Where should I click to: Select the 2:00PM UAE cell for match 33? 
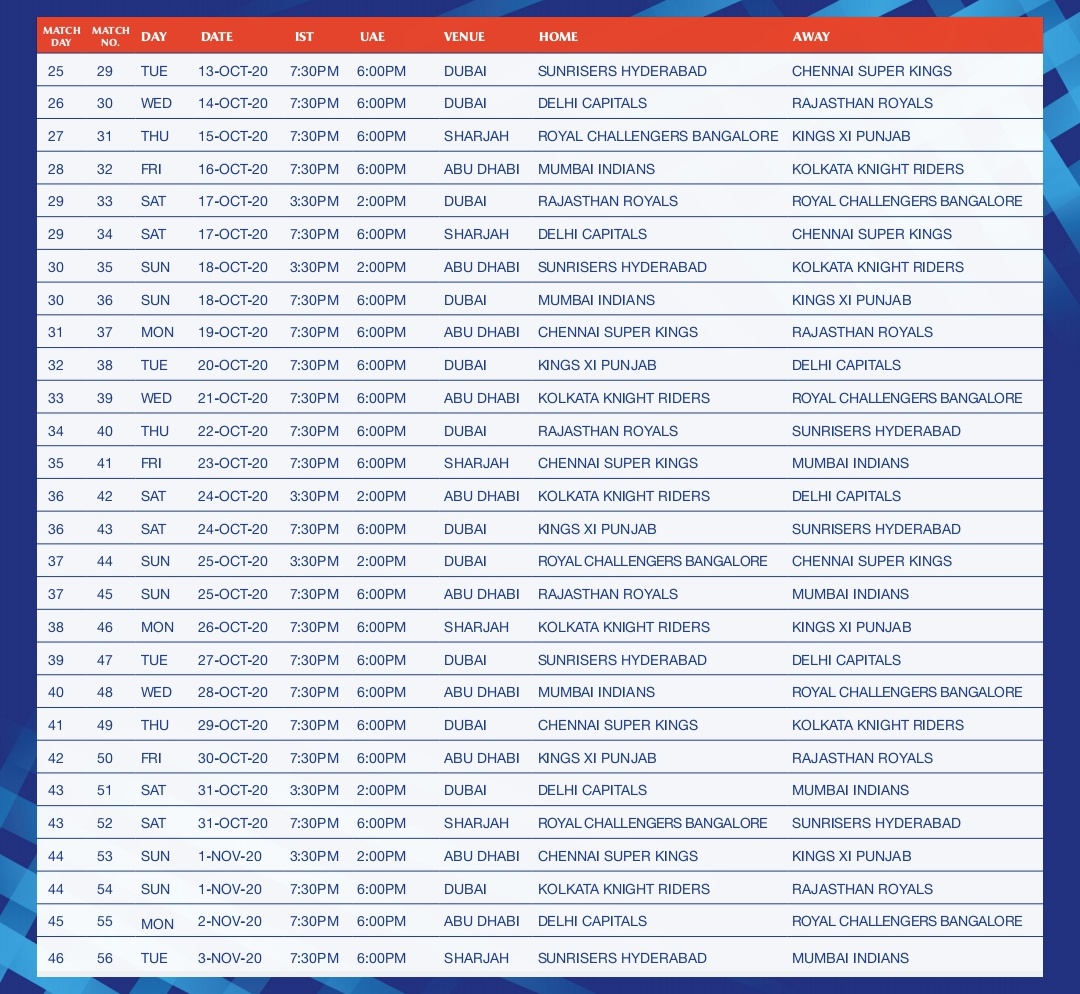[381, 201]
